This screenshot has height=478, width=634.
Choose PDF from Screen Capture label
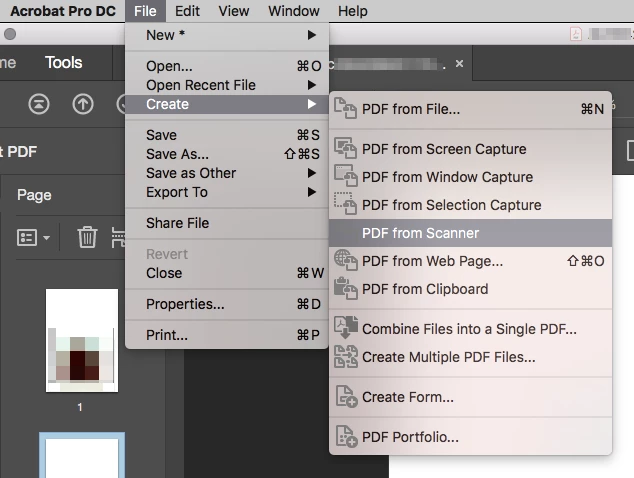pyautogui.click(x=444, y=149)
